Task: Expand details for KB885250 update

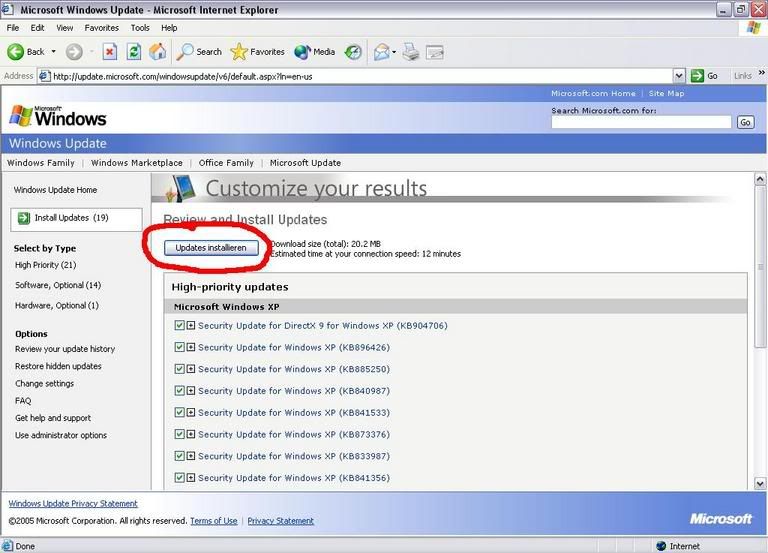Action: pyautogui.click(x=191, y=369)
